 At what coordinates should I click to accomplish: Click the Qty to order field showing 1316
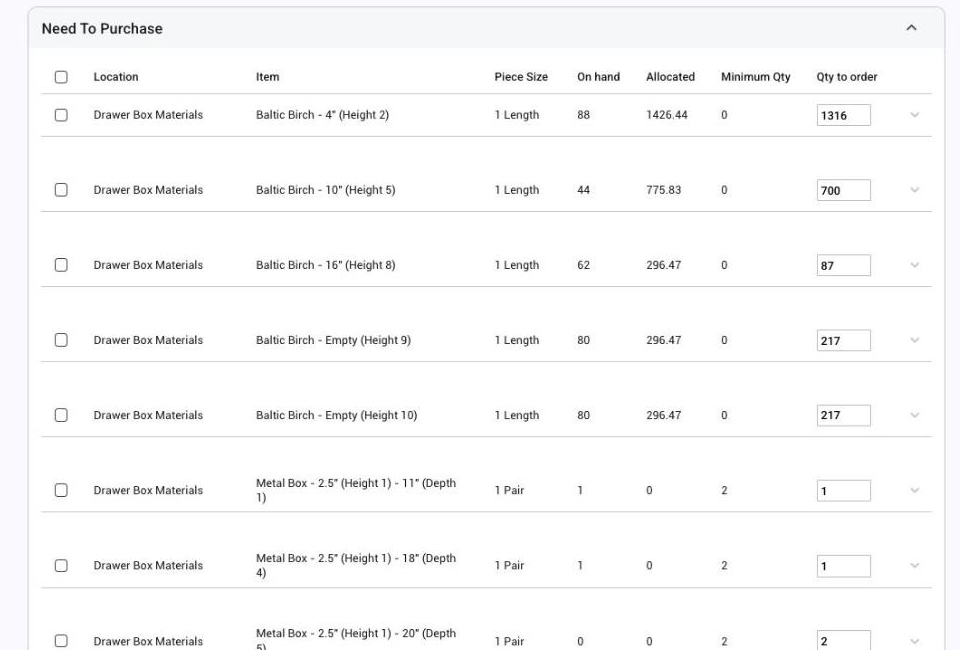pyautogui.click(x=844, y=115)
